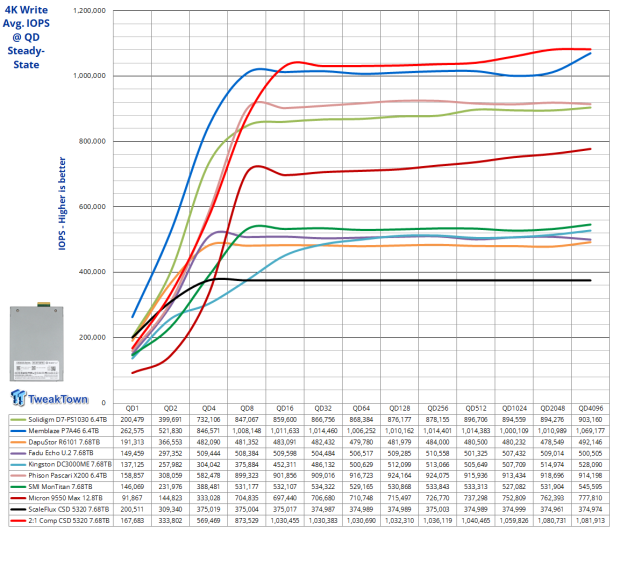Click Fadu Echo QD4 value 509,444
The width and height of the screenshot is (620, 568).
pyautogui.click(x=209, y=453)
